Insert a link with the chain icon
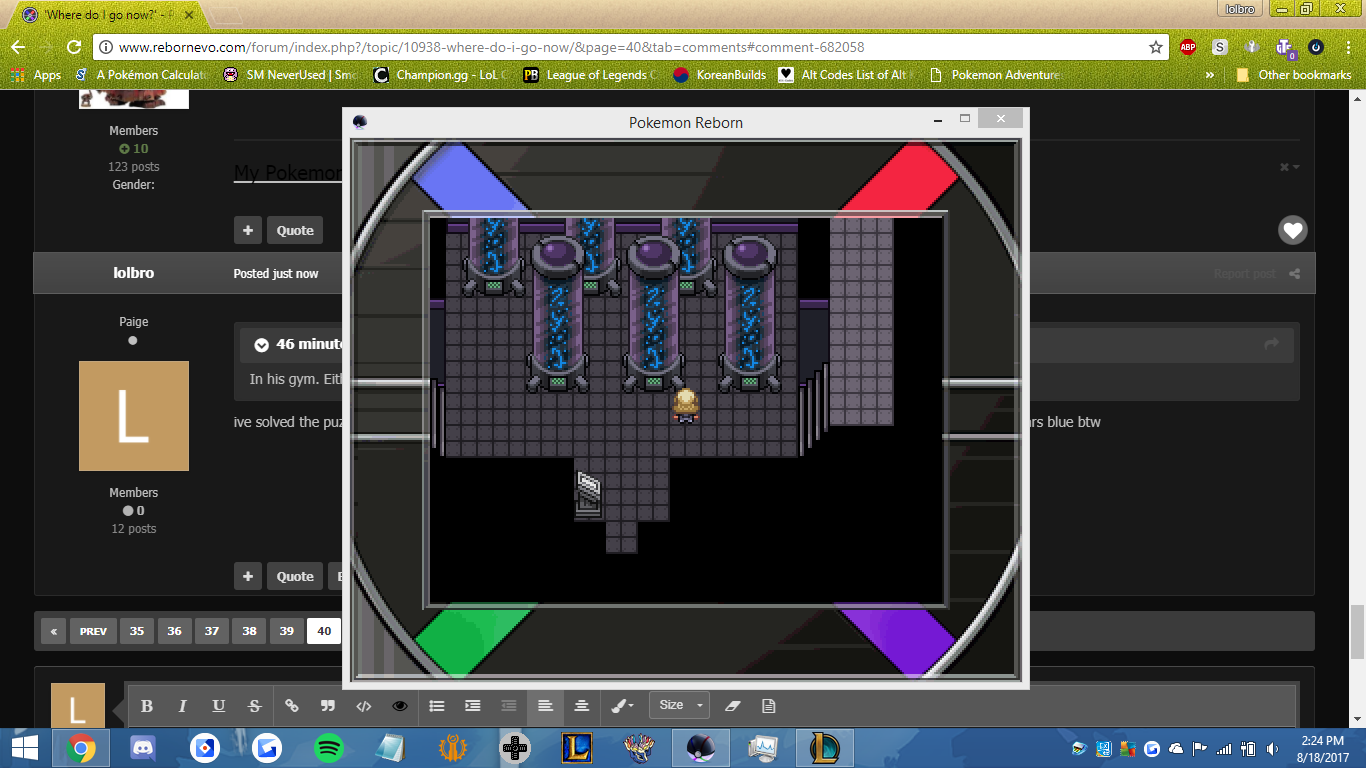The width and height of the screenshot is (1366, 768). pyautogui.click(x=292, y=706)
